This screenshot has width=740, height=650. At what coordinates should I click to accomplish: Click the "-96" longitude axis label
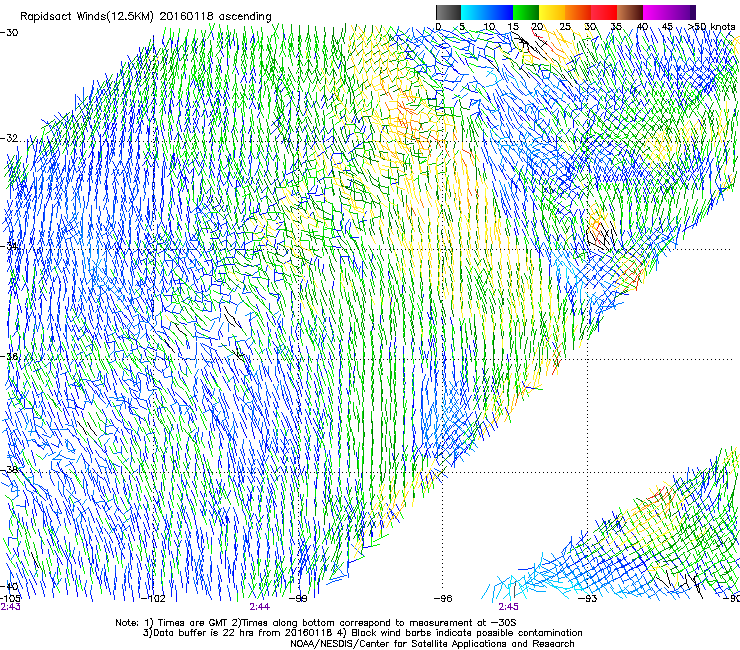[443, 599]
